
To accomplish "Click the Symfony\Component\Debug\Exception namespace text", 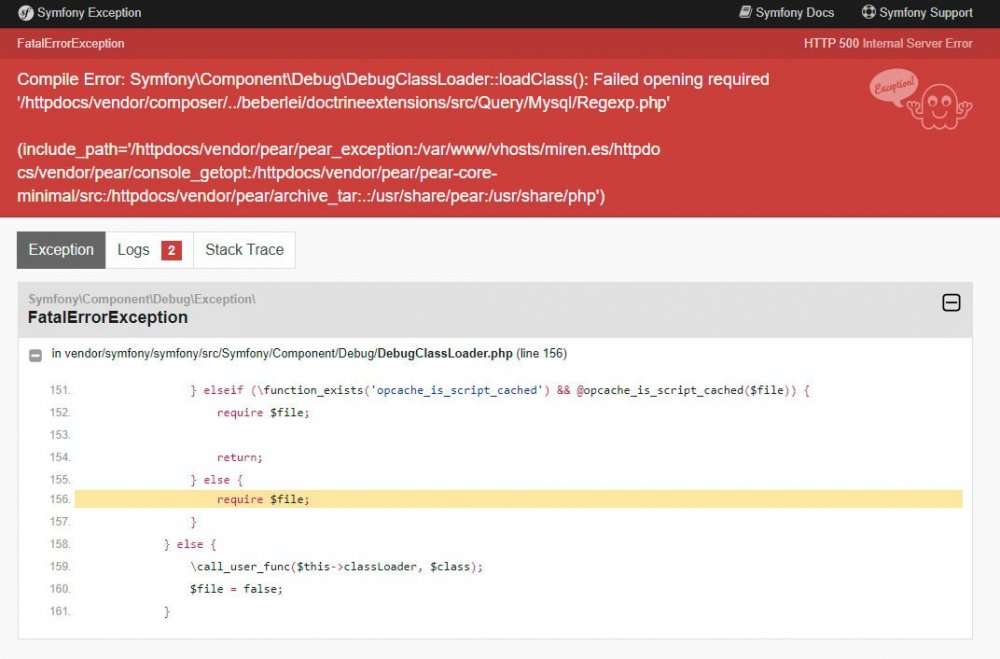I will point(142,299).
